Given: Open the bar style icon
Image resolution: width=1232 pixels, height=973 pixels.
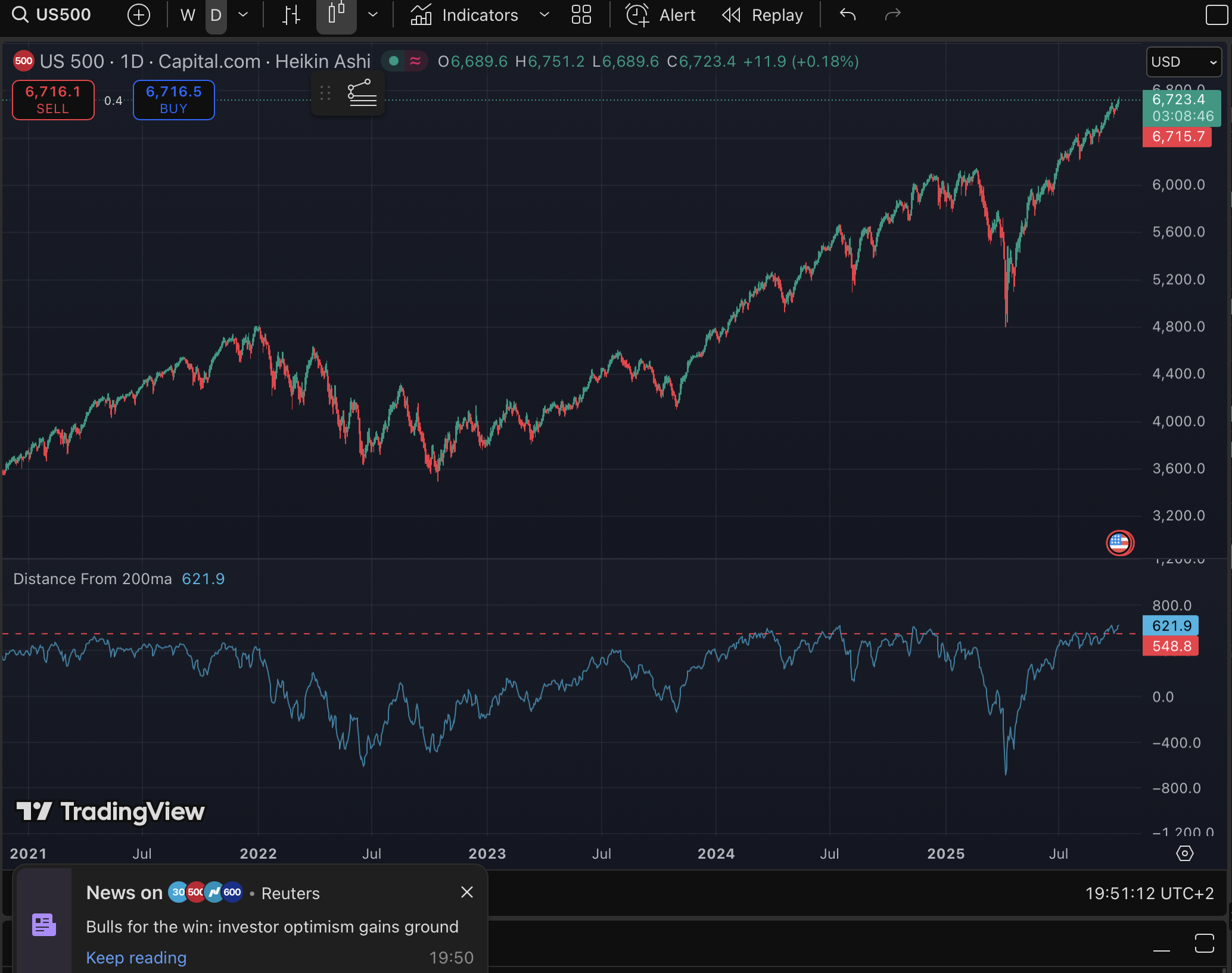Looking at the screenshot, I should click(291, 15).
